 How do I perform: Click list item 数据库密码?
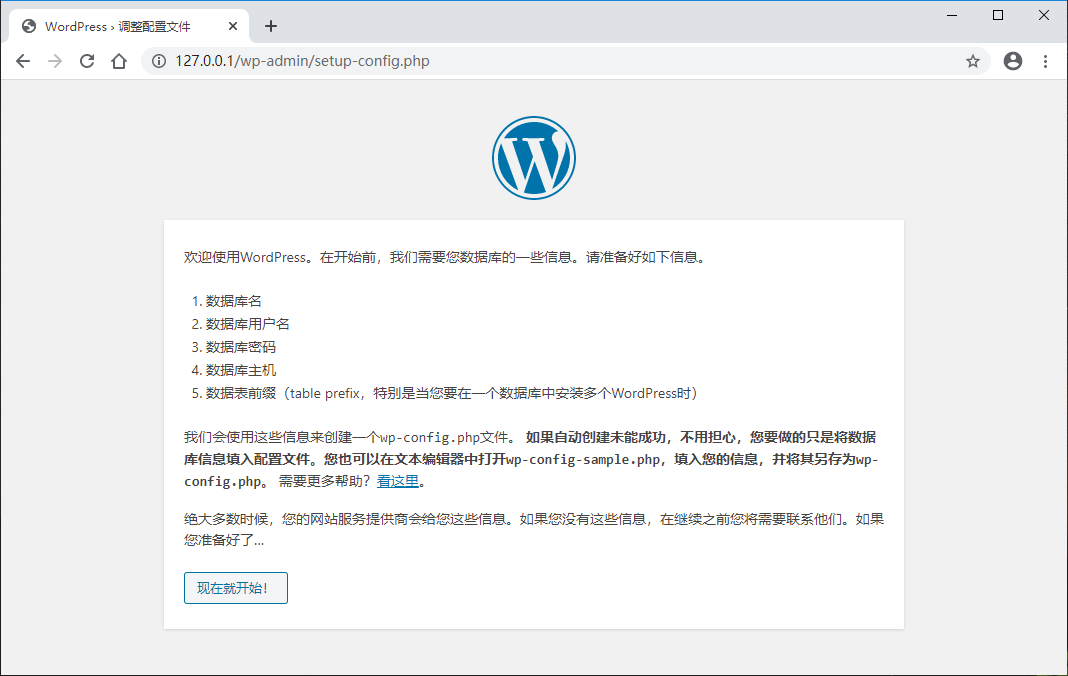[x=240, y=348]
